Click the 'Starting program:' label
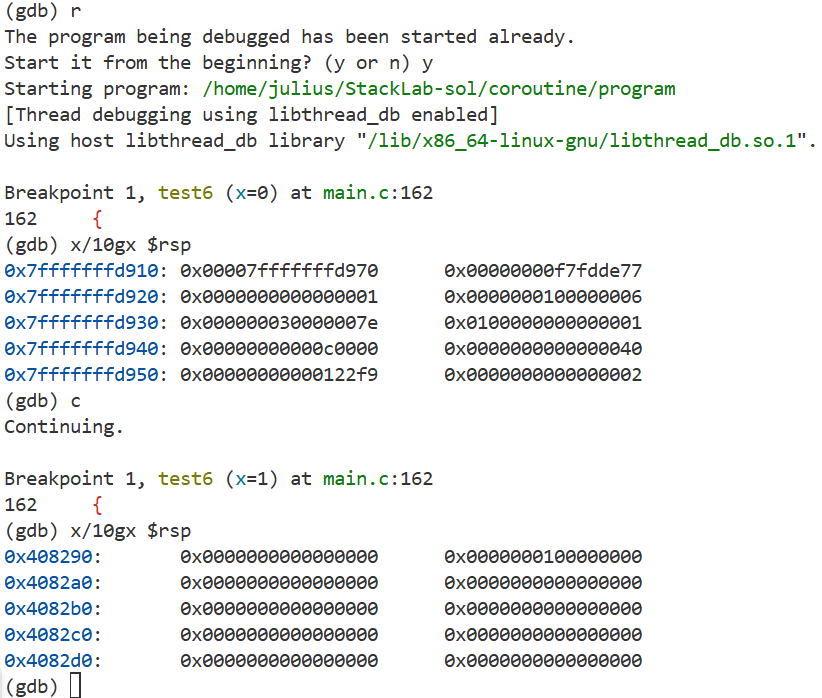The height and width of the screenshot is (698, 822). [97, 89]
